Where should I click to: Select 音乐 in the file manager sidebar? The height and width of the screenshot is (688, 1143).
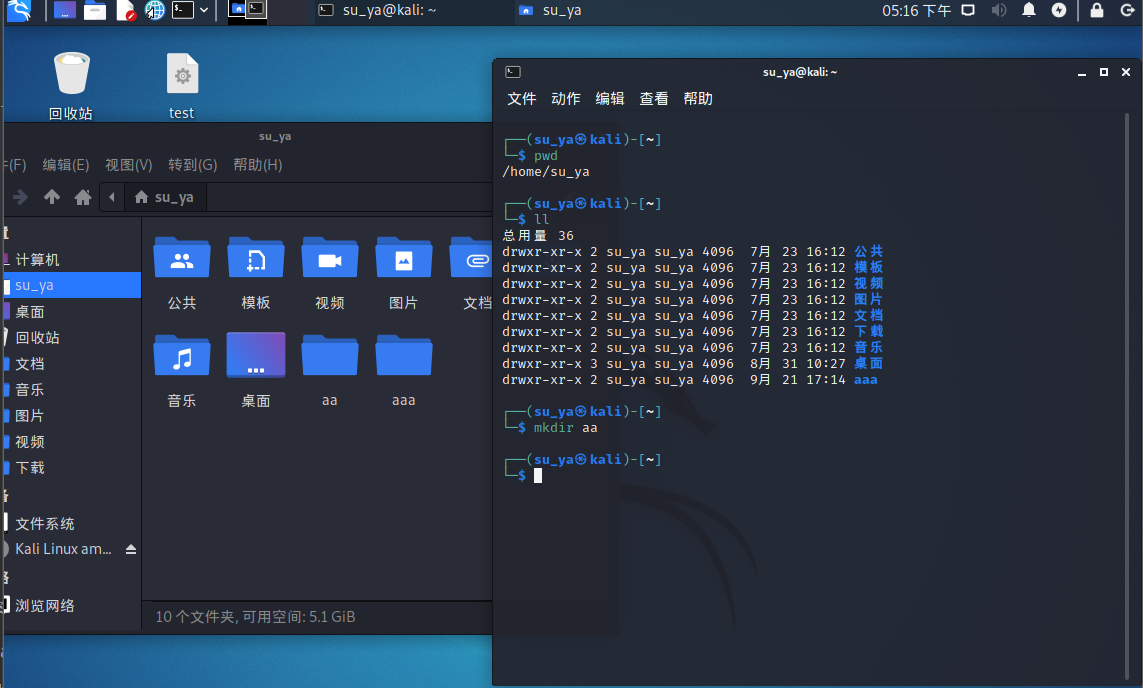pos(71,390)
